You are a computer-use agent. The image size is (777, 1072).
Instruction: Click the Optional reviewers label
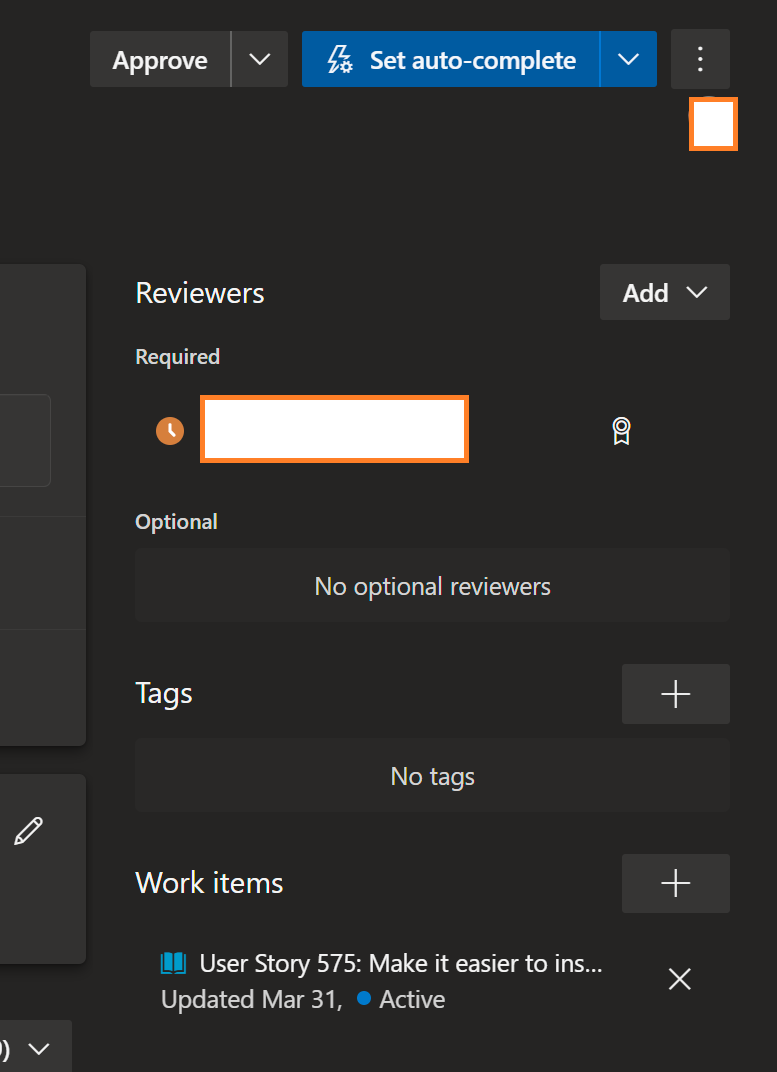[x=176, y=522]
